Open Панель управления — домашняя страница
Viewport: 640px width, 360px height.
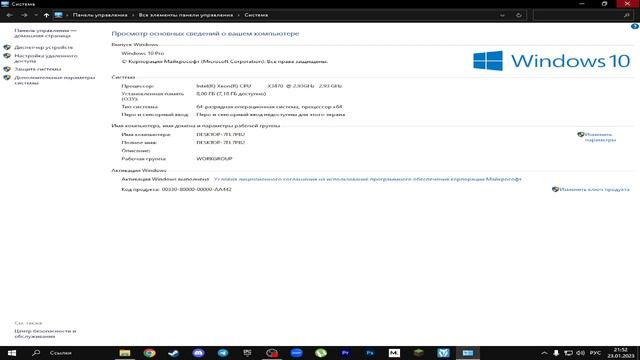coord(45,33)
